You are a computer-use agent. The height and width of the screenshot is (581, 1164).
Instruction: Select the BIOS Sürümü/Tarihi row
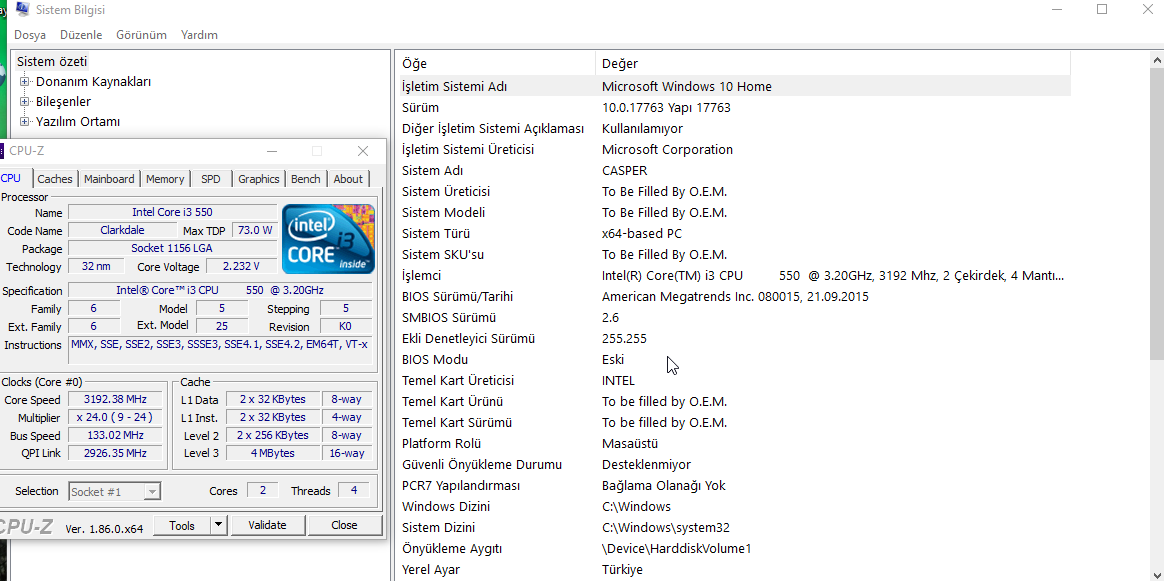[735, 297]
